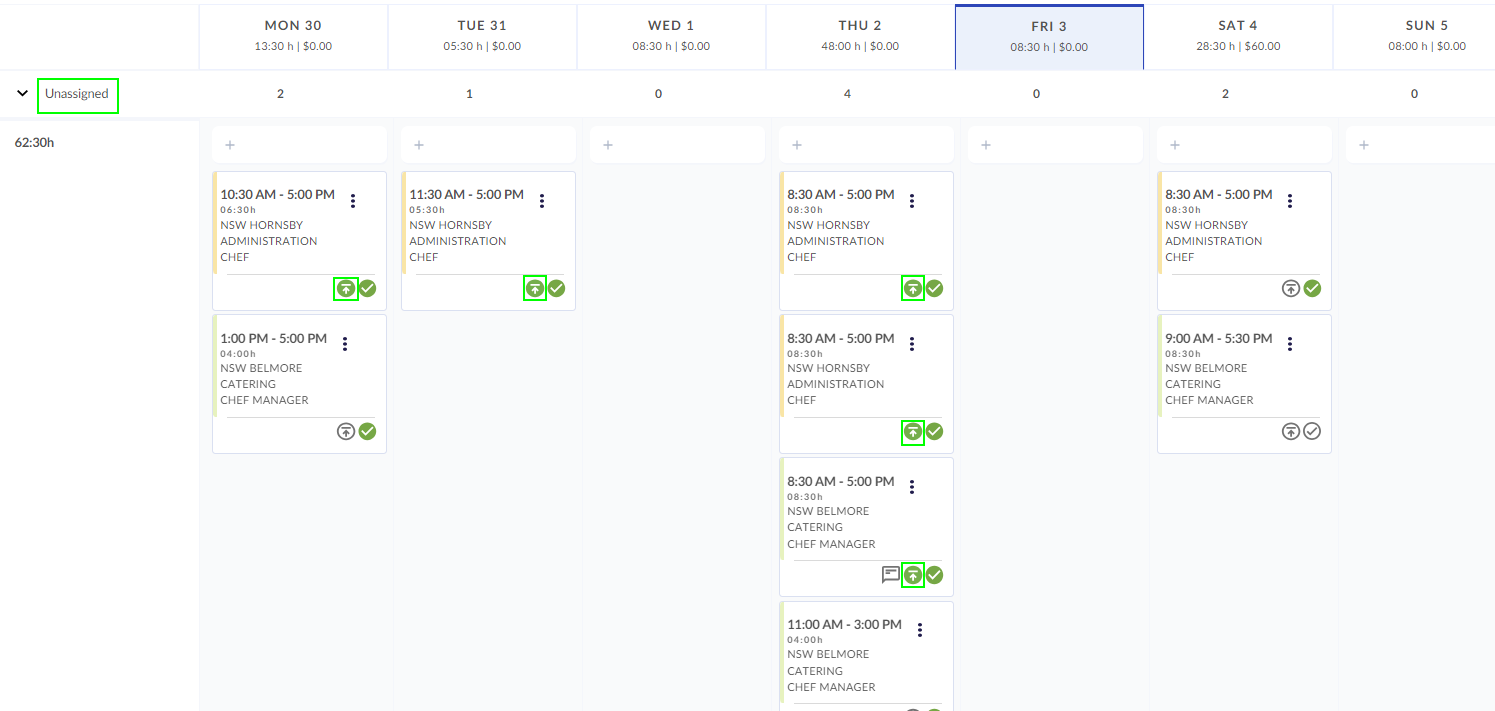Publish the Monday 10:30 AM Hornsby shift

coord(345,289)
